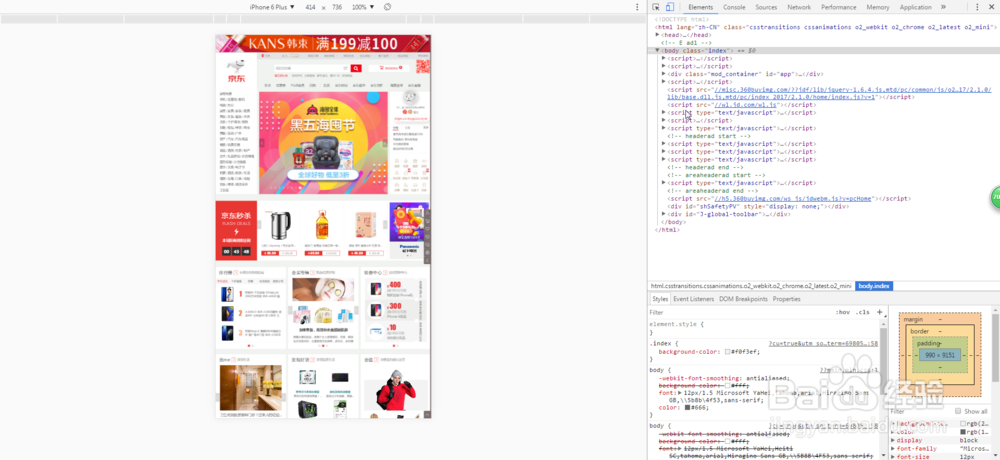Click the #666 color swatch in body rule

(x=687, y=407)
